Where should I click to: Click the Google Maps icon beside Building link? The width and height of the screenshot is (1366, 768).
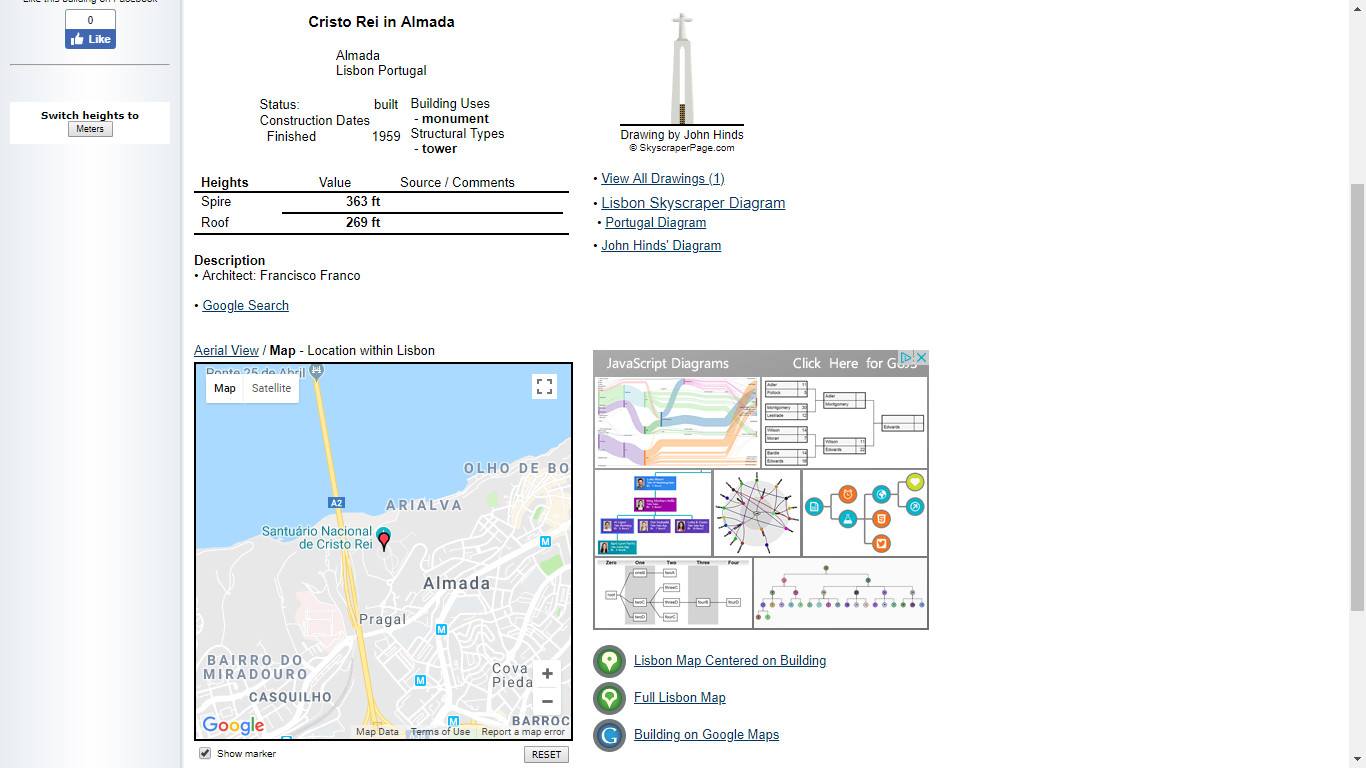pyautogui.click(x=609, y=735)
